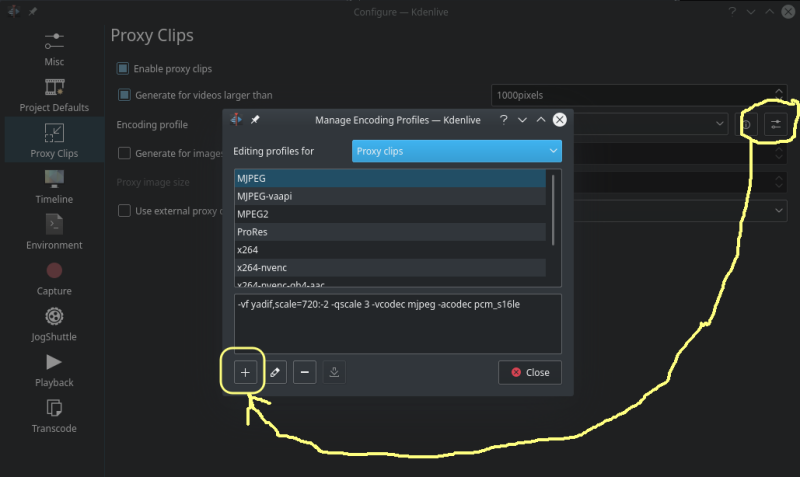Open the Editing profiles for Proxy clips dropdown

point(457,151)
